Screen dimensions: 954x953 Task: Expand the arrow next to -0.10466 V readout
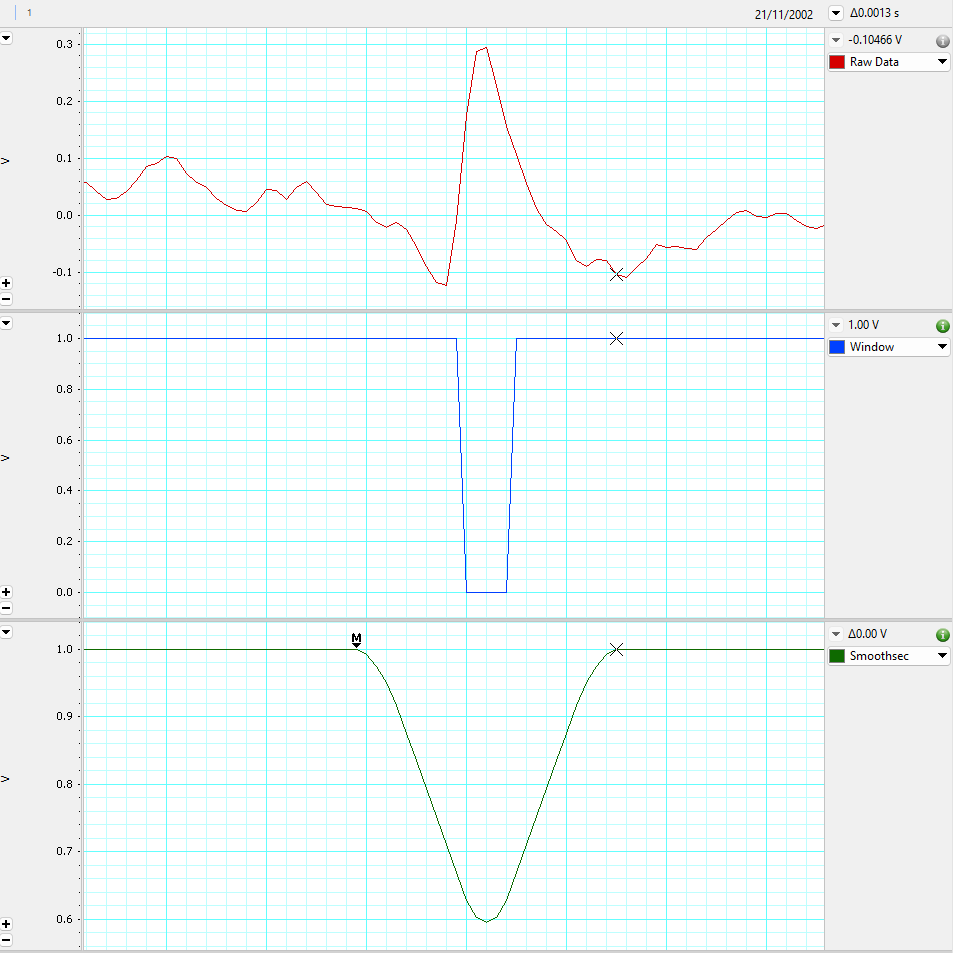[x=836, y=41]
